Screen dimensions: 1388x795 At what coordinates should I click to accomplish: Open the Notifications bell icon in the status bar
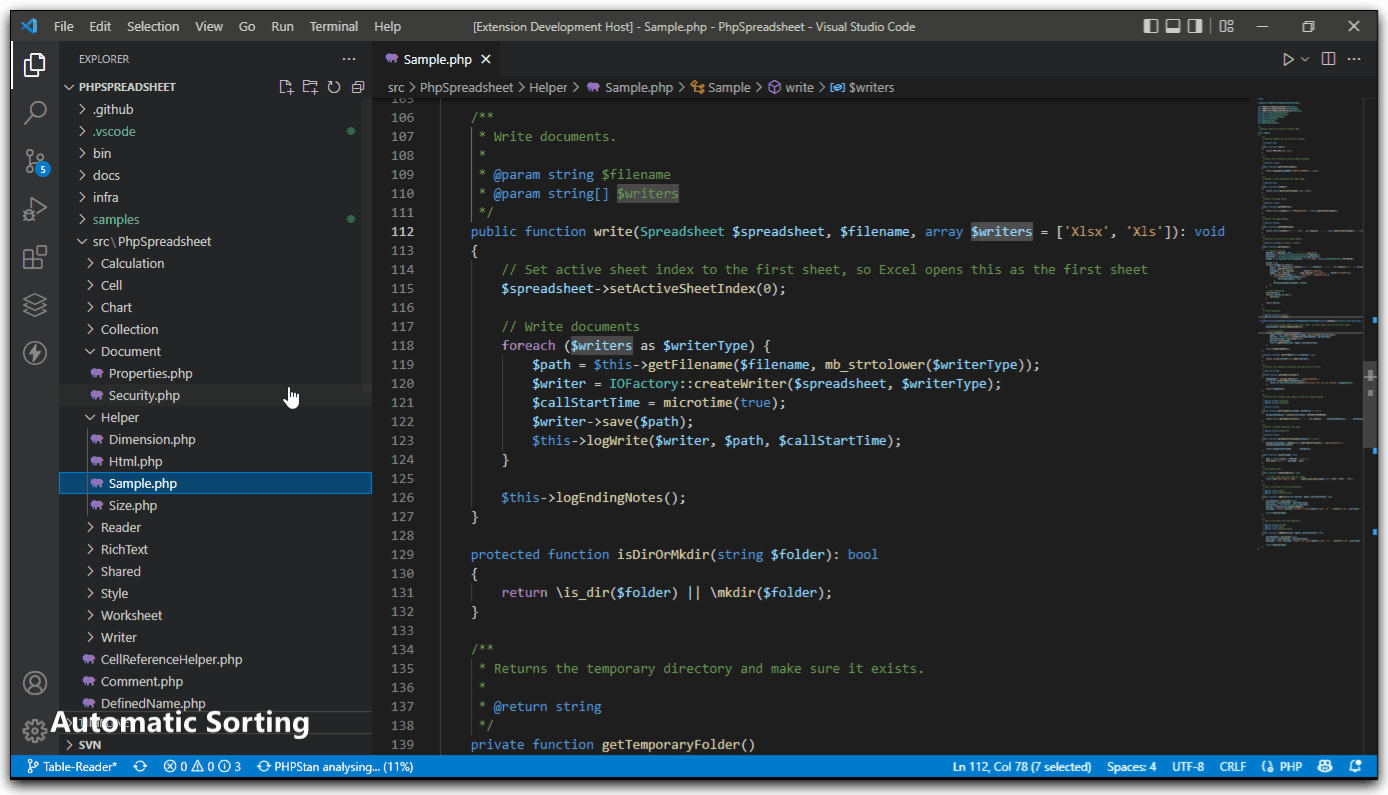point(1356,767)
